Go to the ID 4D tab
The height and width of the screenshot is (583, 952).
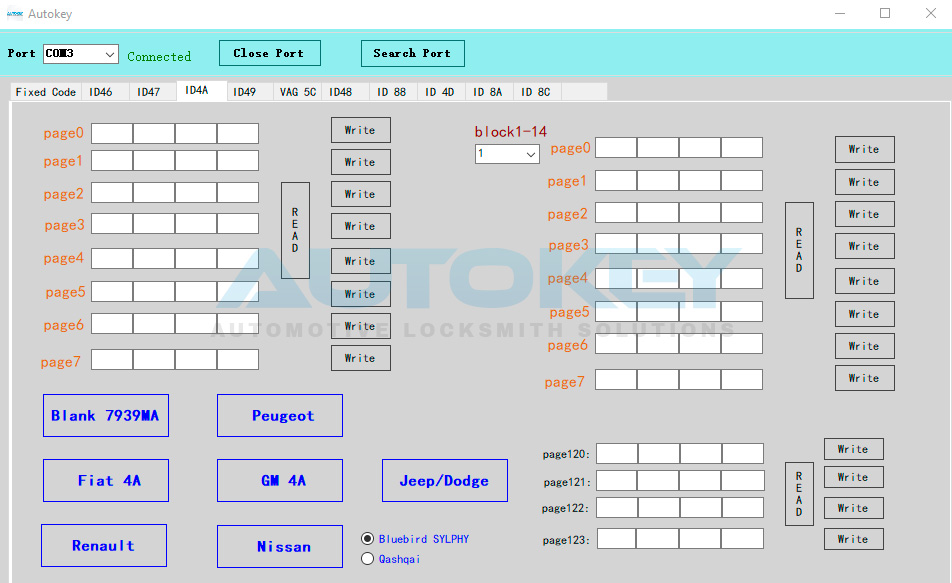440,92
